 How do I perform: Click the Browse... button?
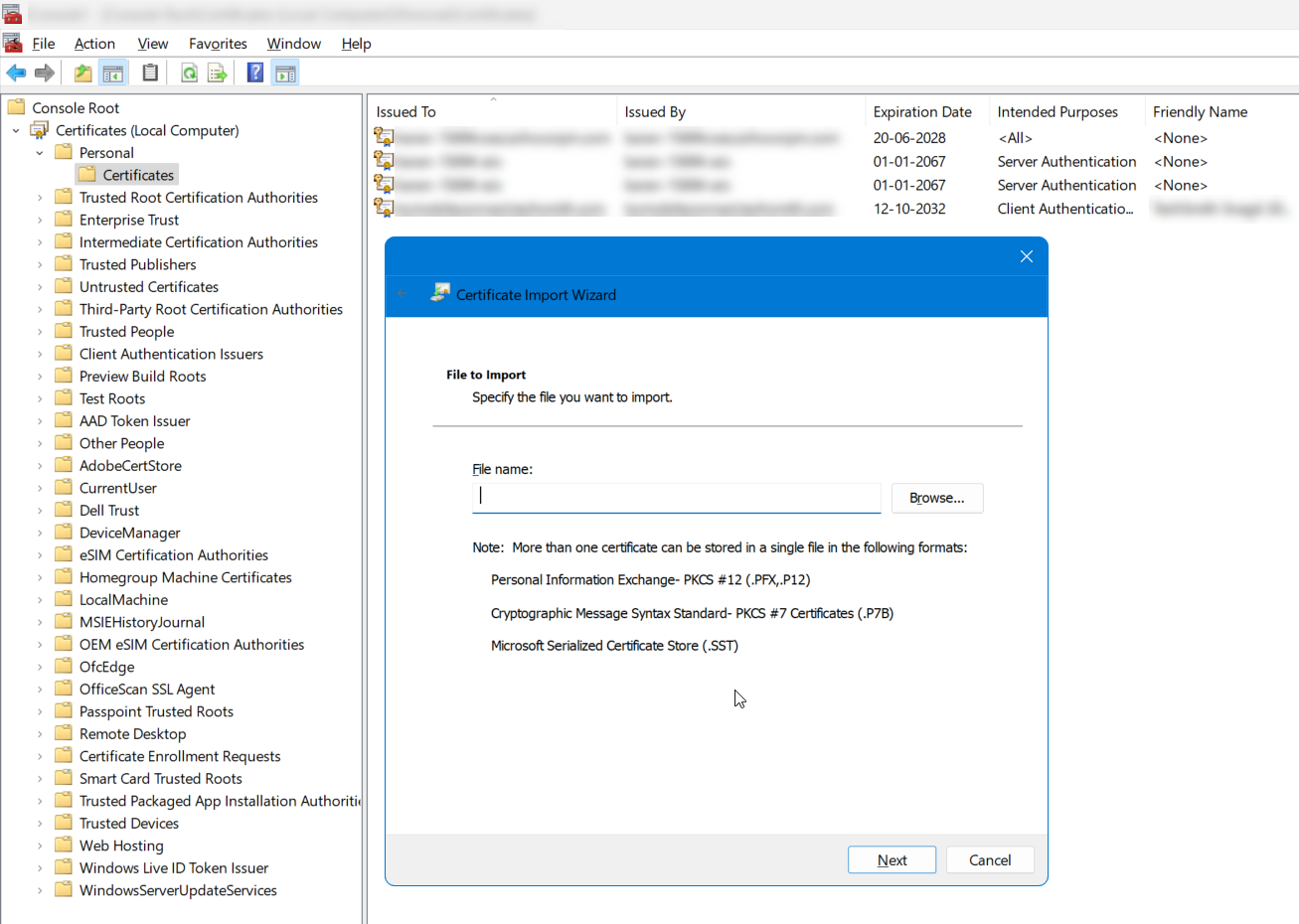pos(936,498)
